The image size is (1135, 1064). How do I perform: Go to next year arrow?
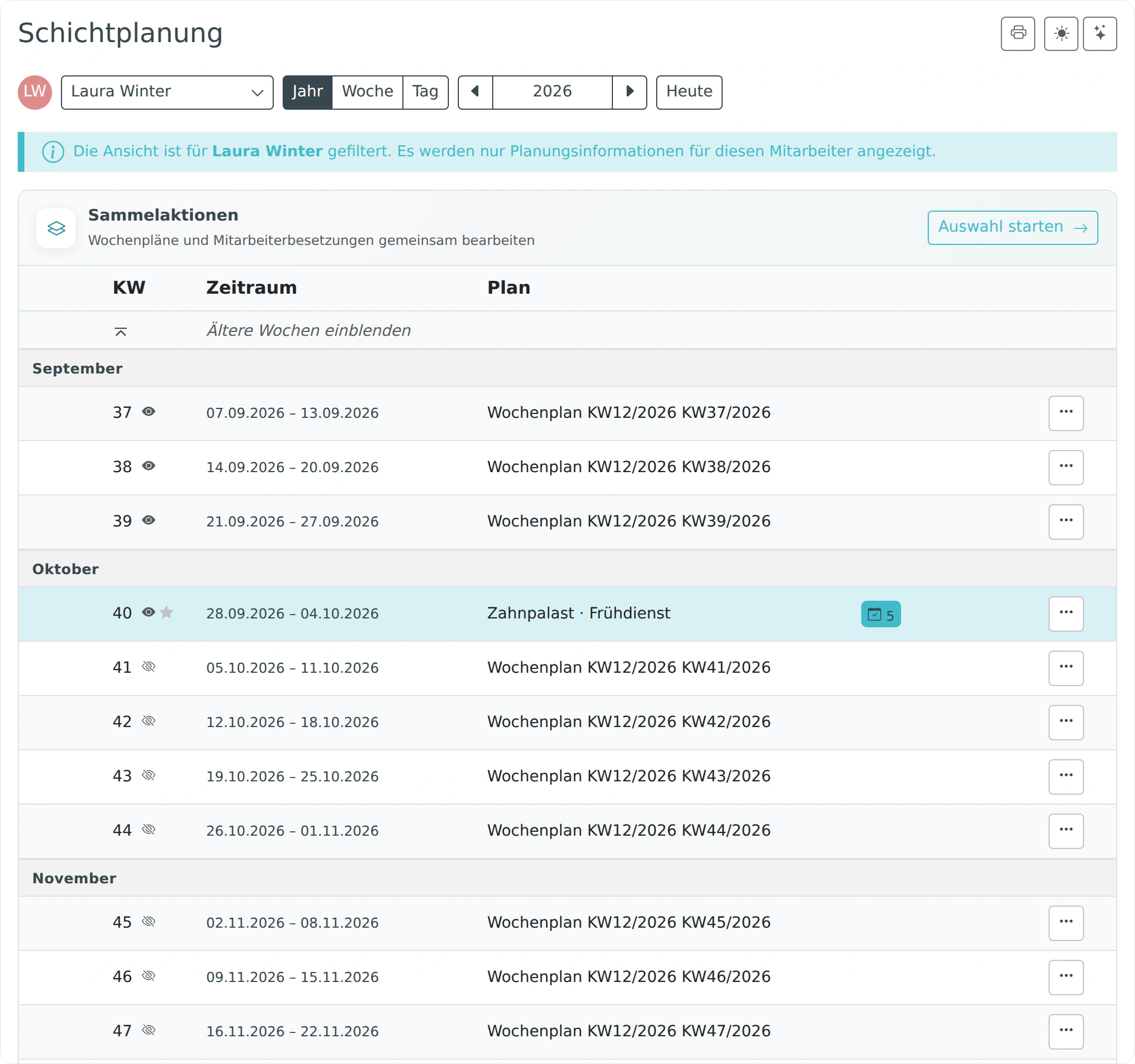629,92
